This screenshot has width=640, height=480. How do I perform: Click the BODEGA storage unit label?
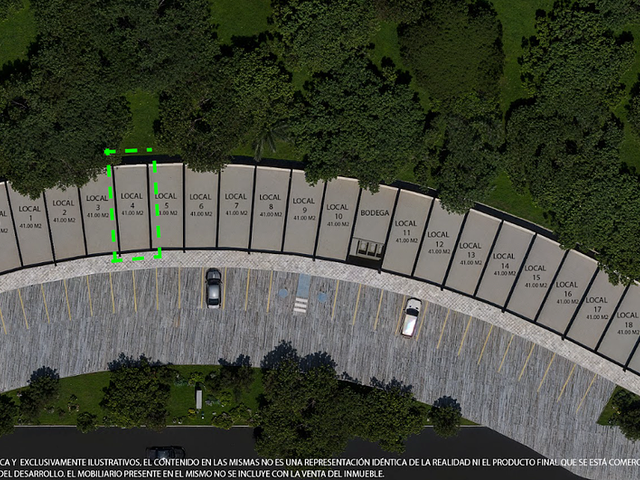375,213
